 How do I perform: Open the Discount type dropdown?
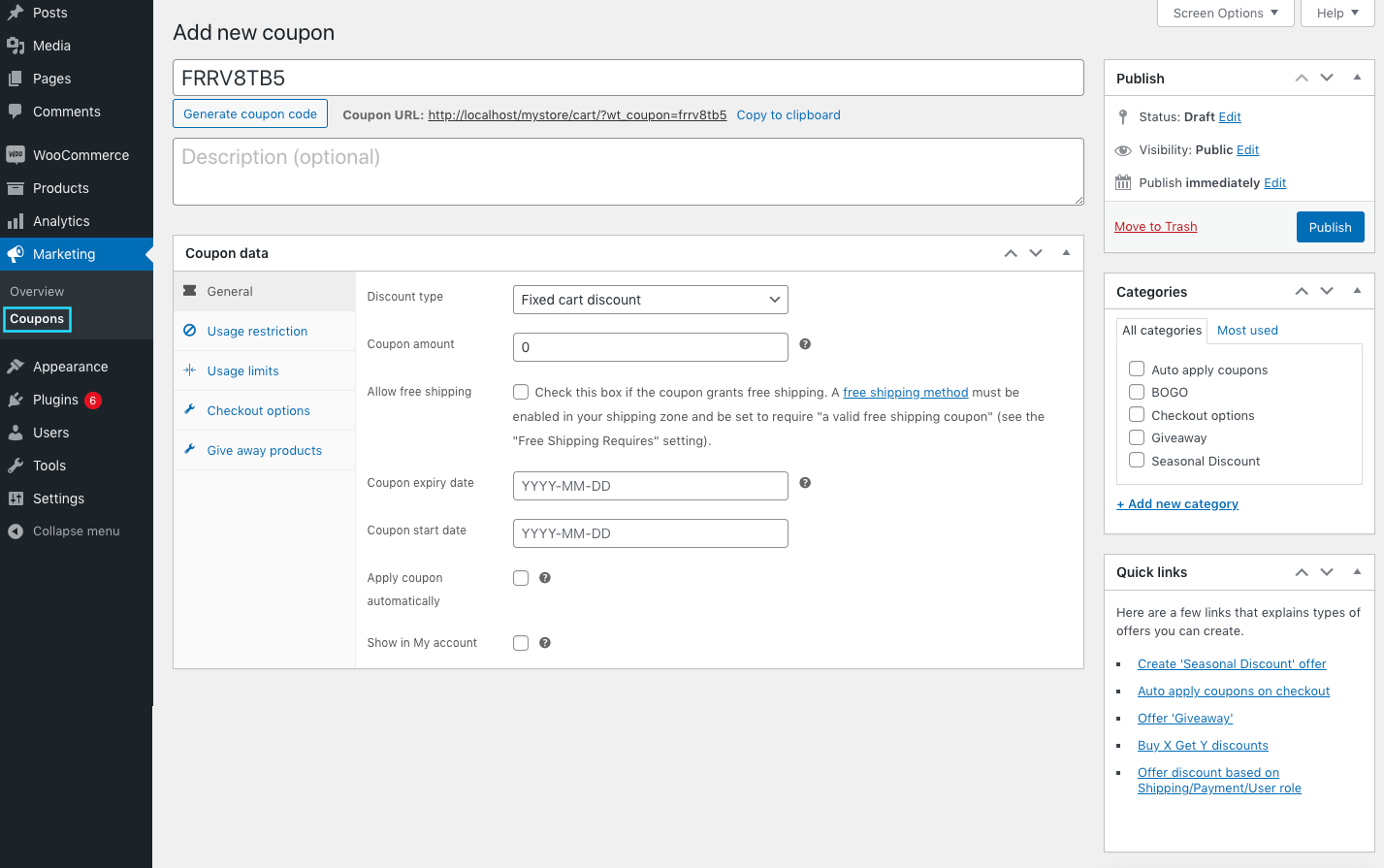tap(650, 300)
